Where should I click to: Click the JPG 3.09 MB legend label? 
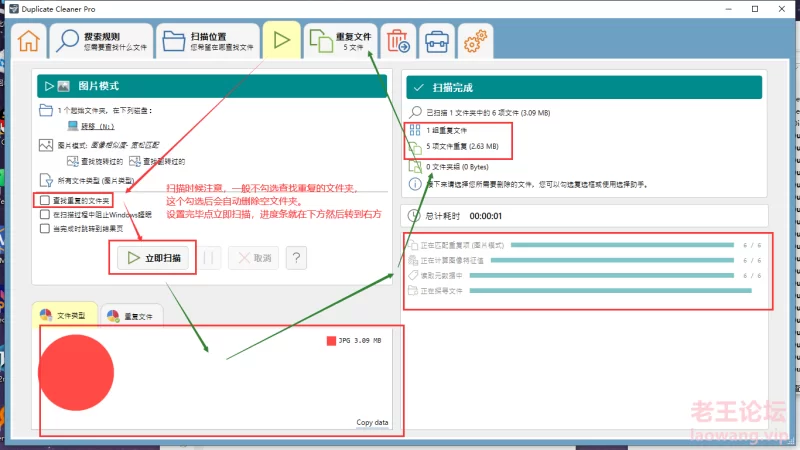pyautogui.click(x=360, y=340)
